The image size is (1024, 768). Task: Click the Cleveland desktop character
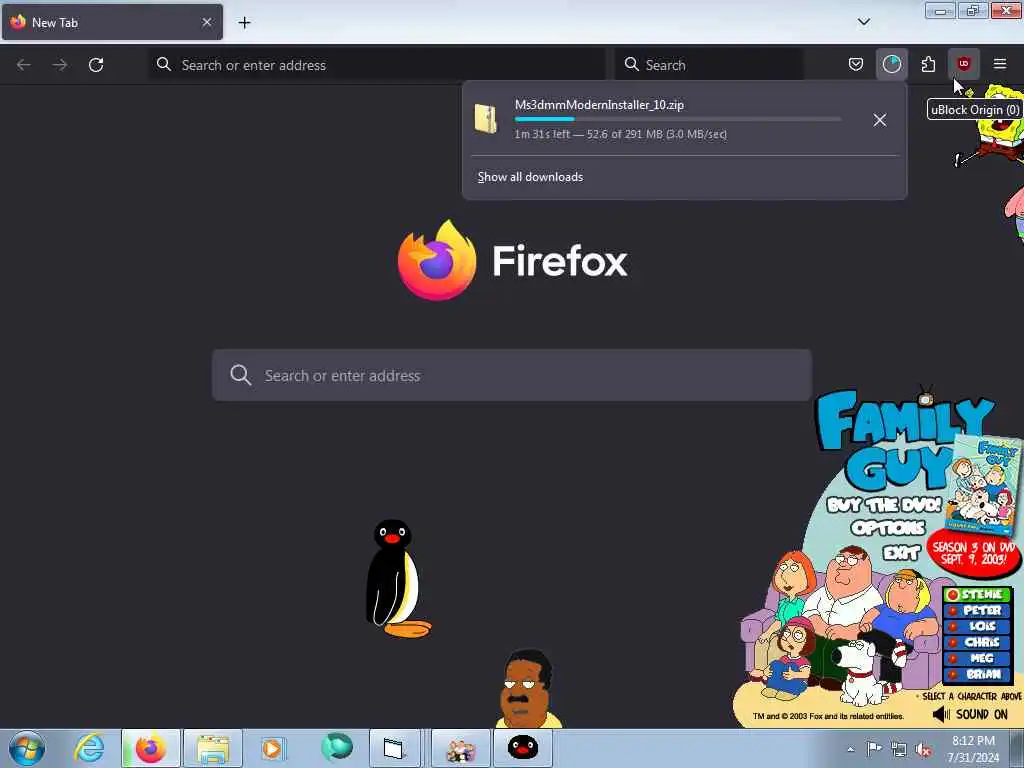pyautogui.click(x=528, y=688)
